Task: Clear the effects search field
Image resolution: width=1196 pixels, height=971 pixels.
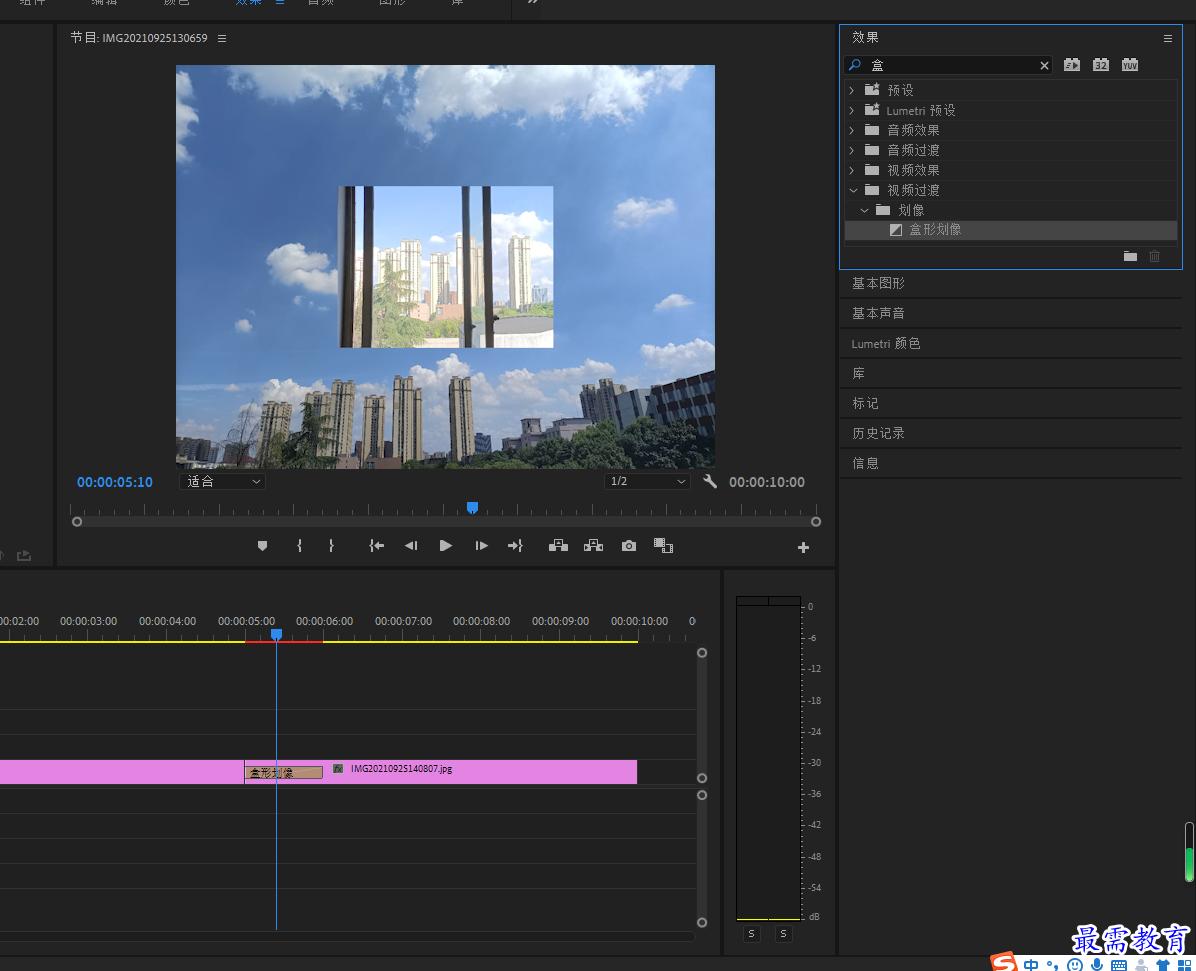Action: pyautogui.click(x=1044, y=66)
